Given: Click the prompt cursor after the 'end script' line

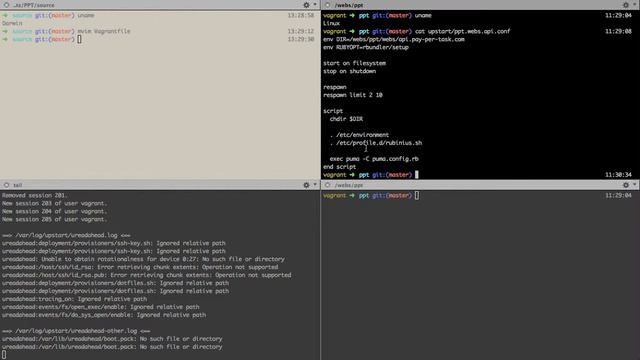Looking at the screenshot, I should tap(417, 175).
